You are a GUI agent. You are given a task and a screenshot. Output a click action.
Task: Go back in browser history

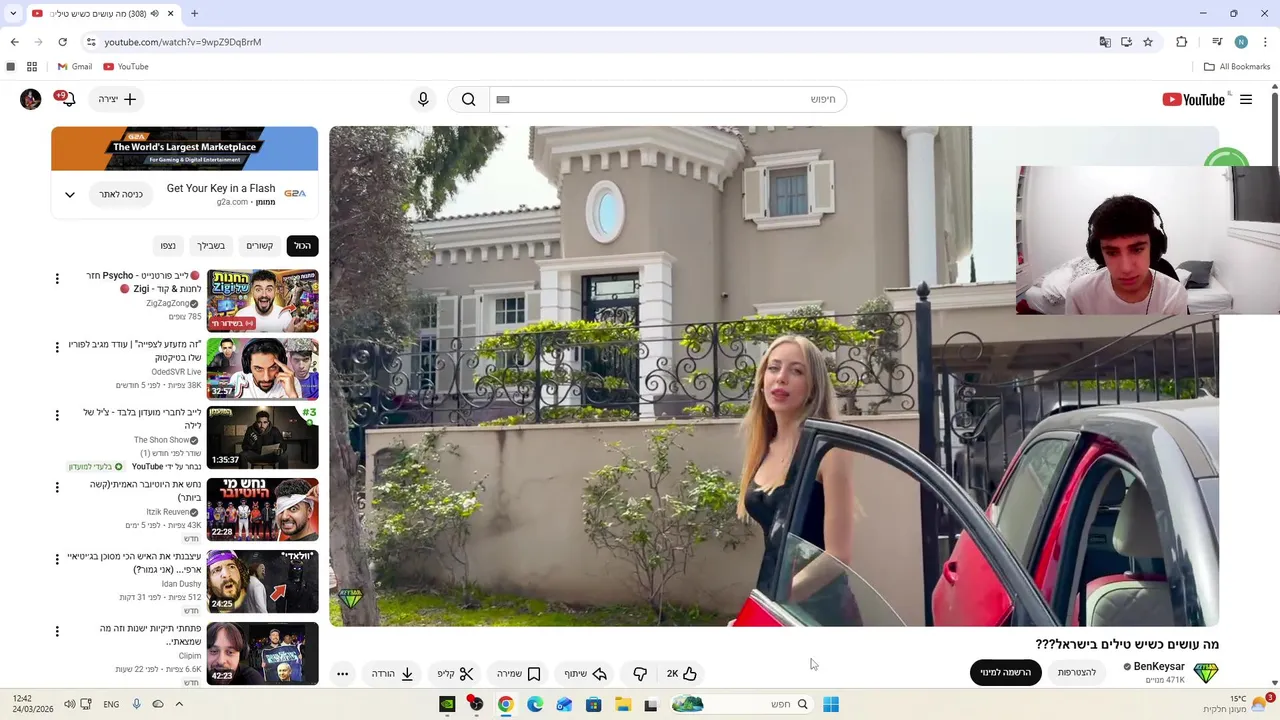click(x=14, y=42)
